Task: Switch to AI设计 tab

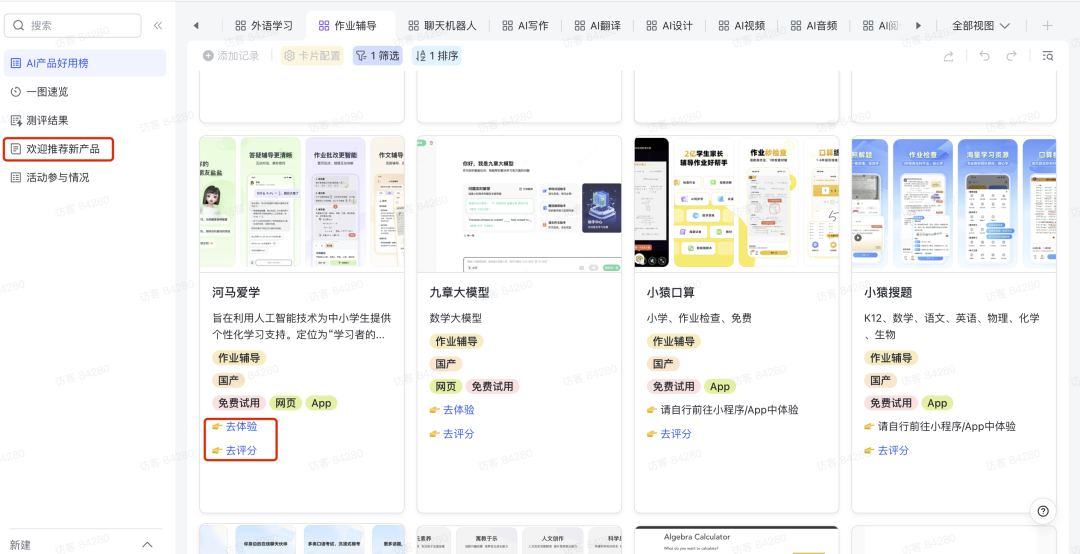Action: click(669, 25)
